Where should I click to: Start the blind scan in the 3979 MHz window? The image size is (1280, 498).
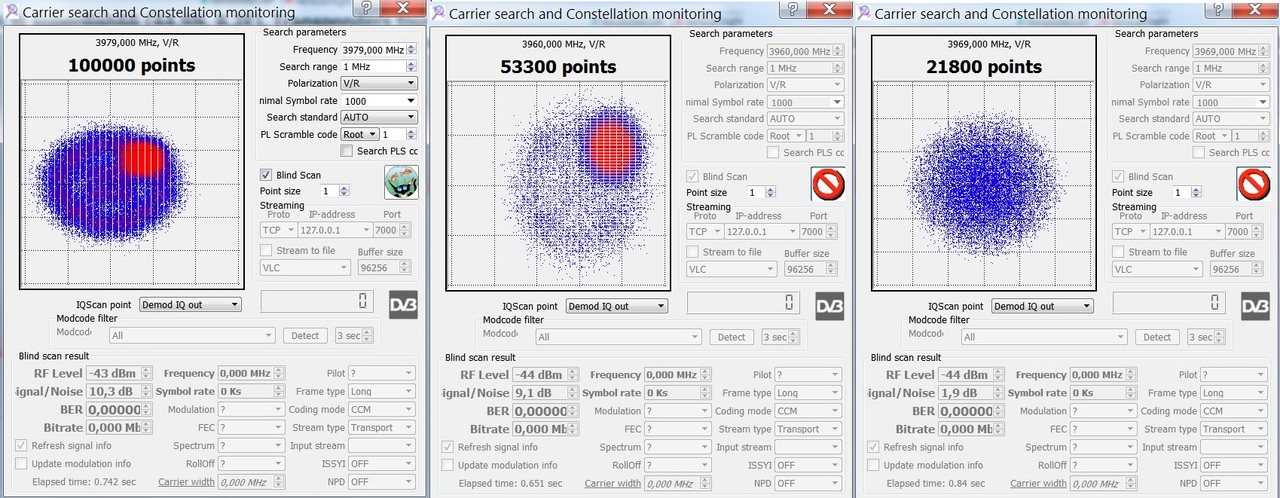click(401, 183)
